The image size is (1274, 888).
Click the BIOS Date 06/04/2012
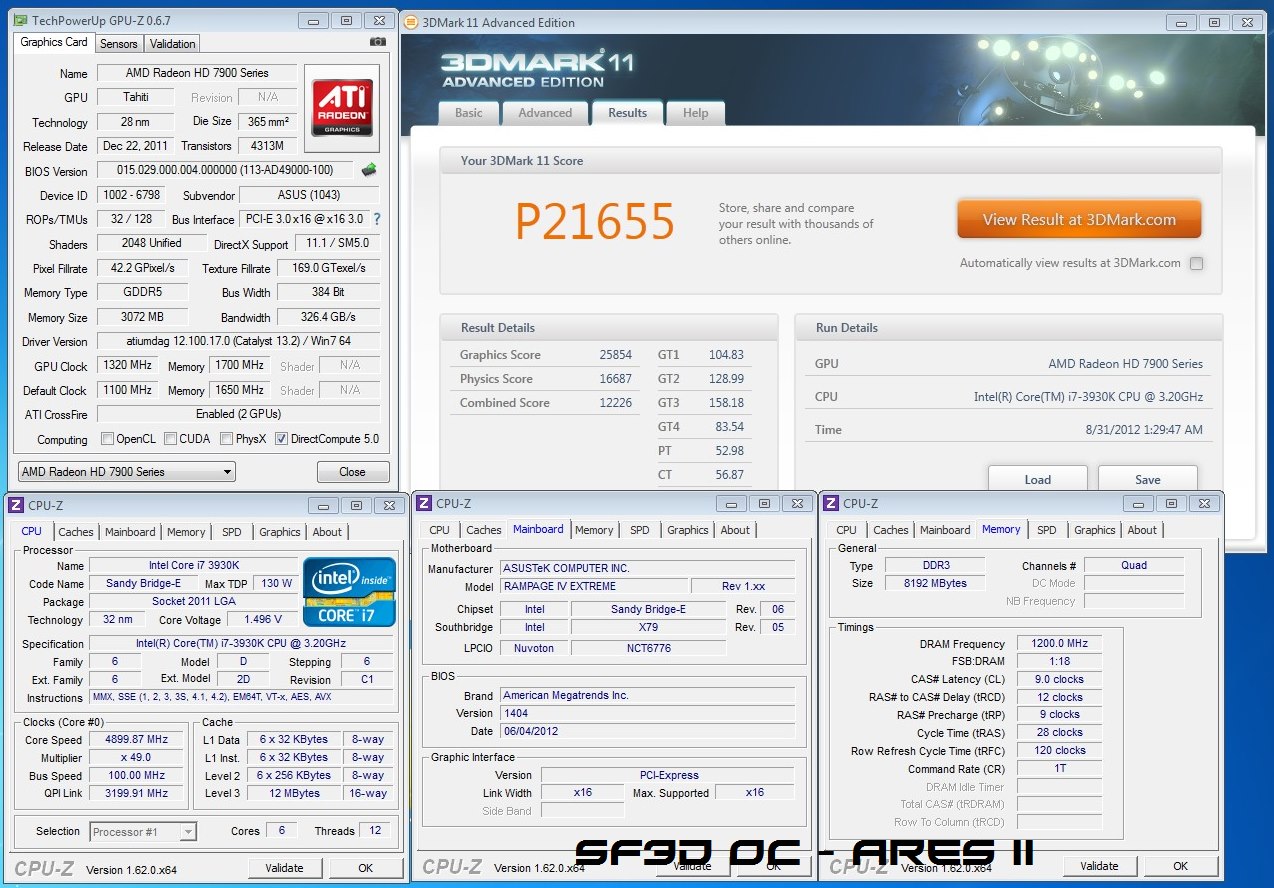click(650, 731)
